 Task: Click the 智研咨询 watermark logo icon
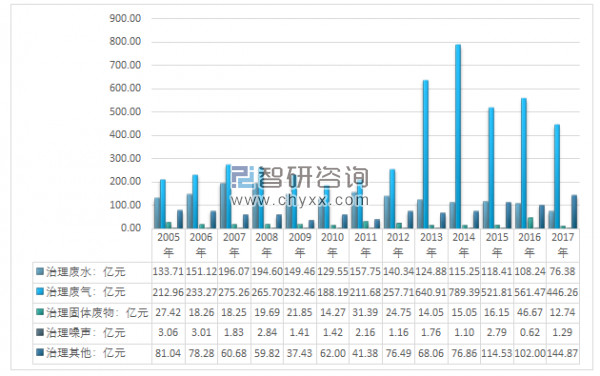click(243, 177)
